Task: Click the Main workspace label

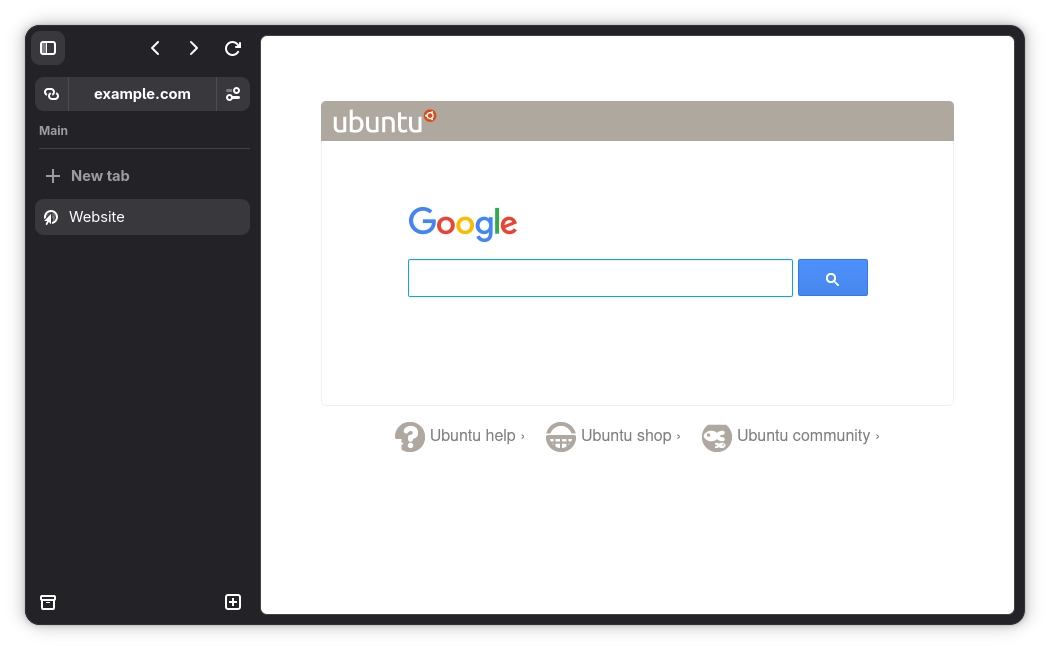Action: click(x=54, y=131)
